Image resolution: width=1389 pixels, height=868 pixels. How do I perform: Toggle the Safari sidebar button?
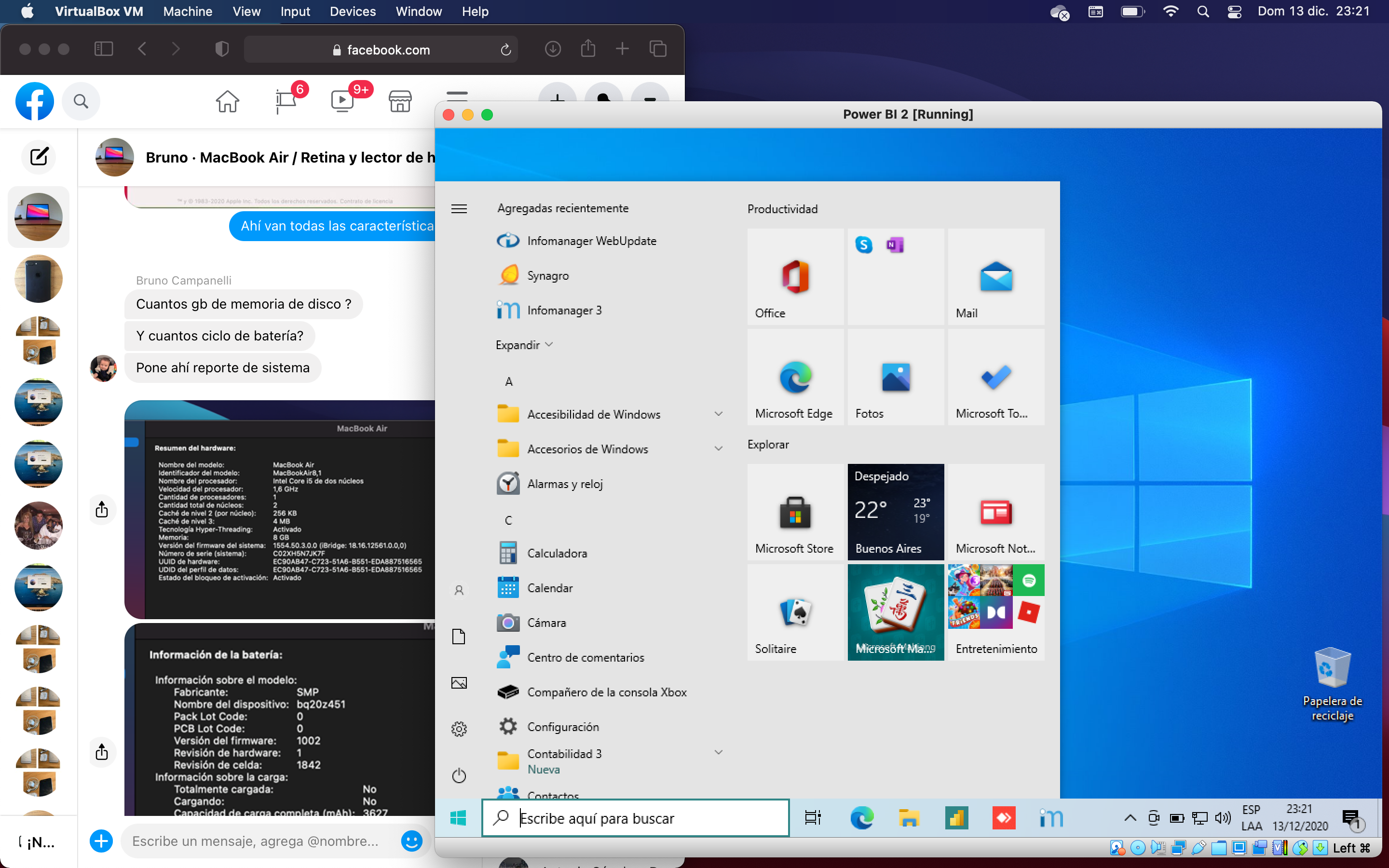(103, 49)
